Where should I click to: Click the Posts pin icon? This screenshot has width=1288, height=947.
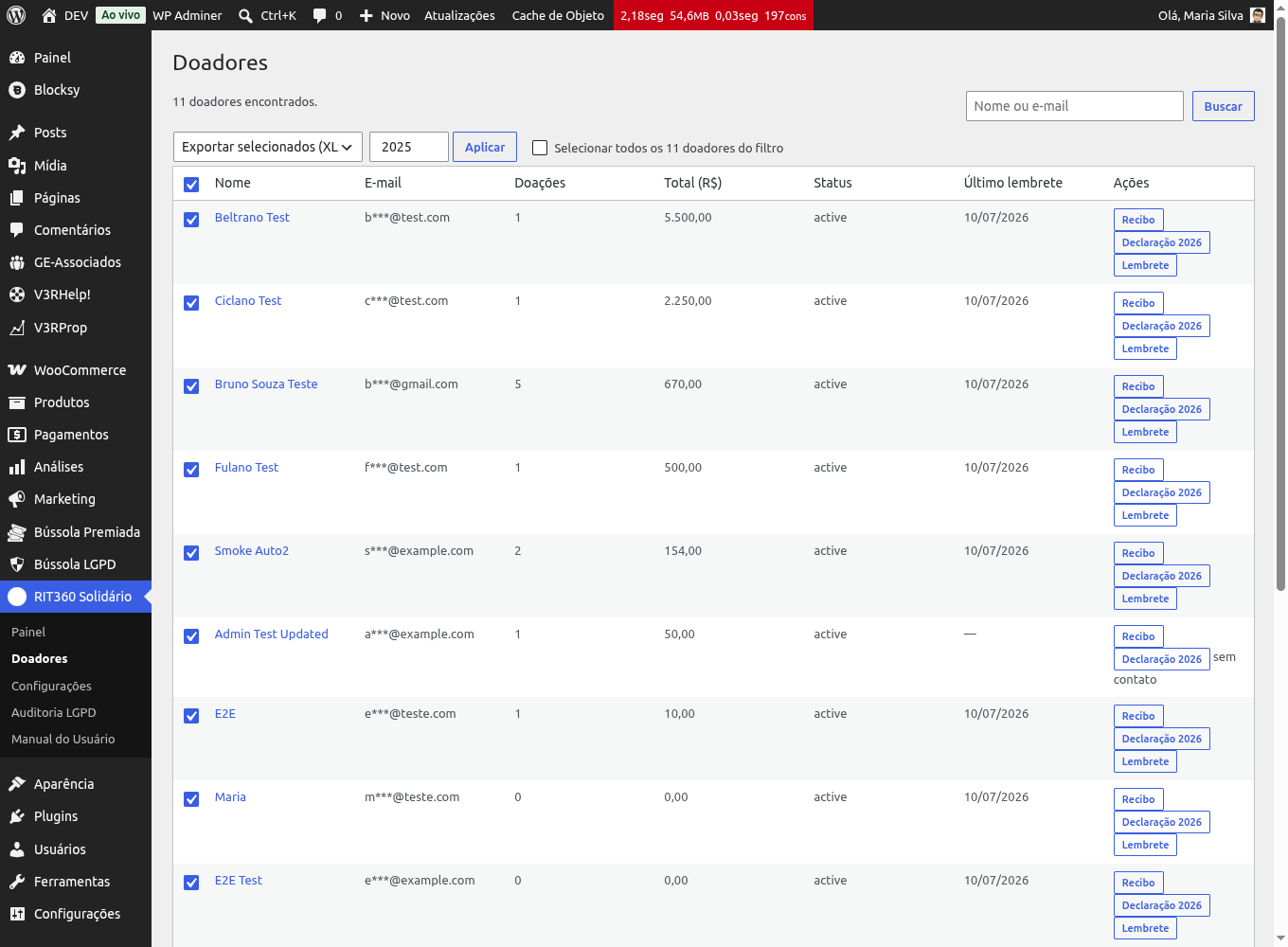pyautogui.click(x=17, y=133)
